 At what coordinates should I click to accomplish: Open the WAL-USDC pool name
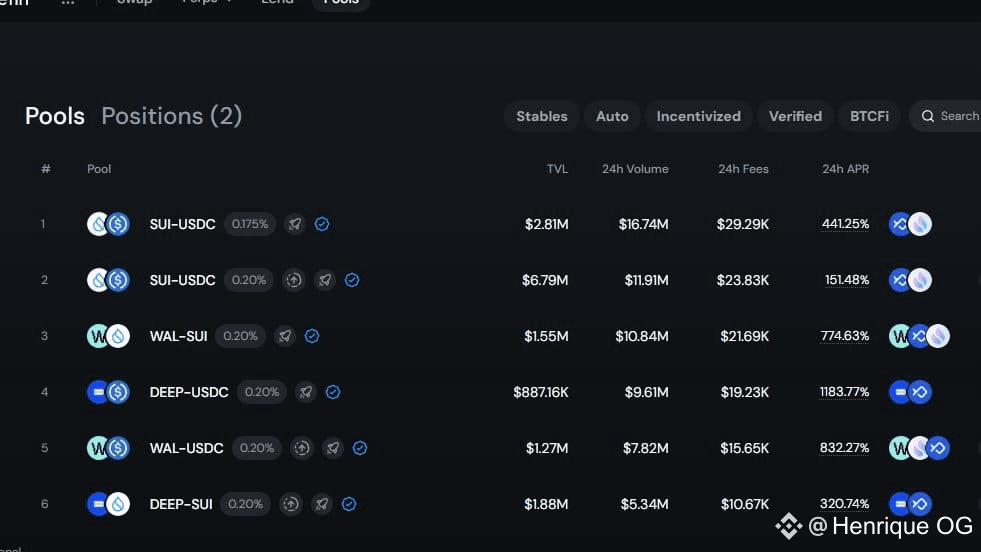(186, 448)
